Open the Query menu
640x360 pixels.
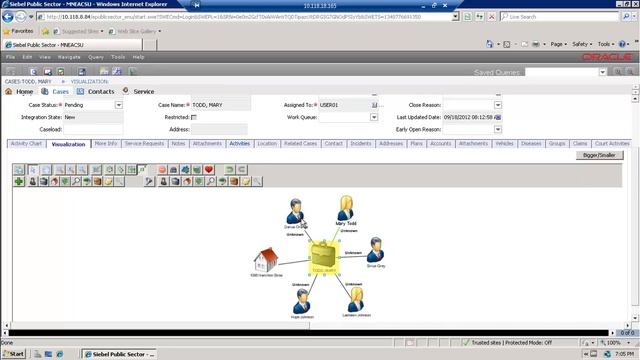tap(96, 57)
